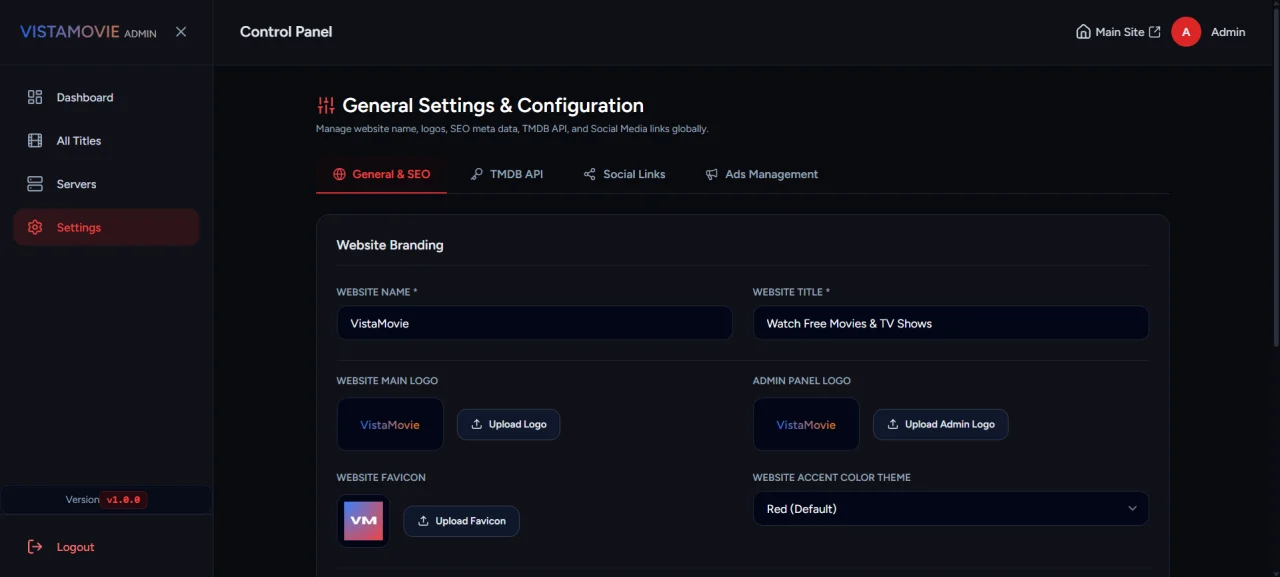Click the Upload Admin Logo button
Screen dimensions: 1280x577
[941, 424]
